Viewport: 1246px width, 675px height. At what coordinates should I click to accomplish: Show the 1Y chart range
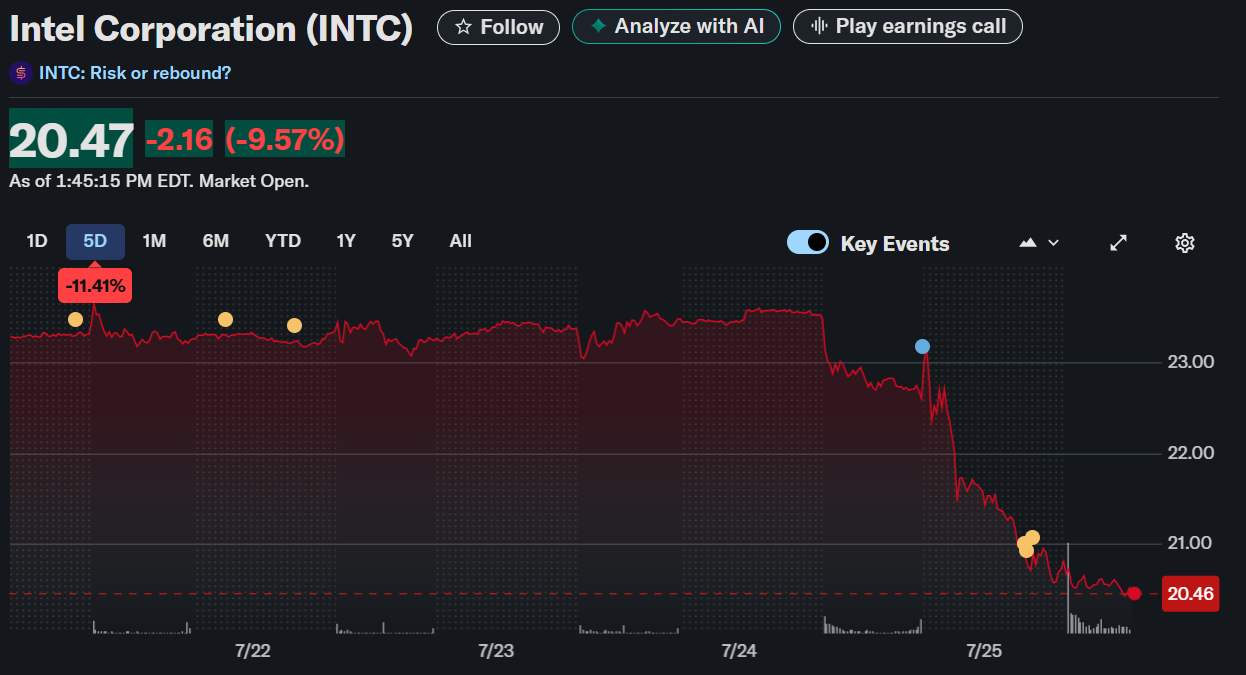coord(346,241)
